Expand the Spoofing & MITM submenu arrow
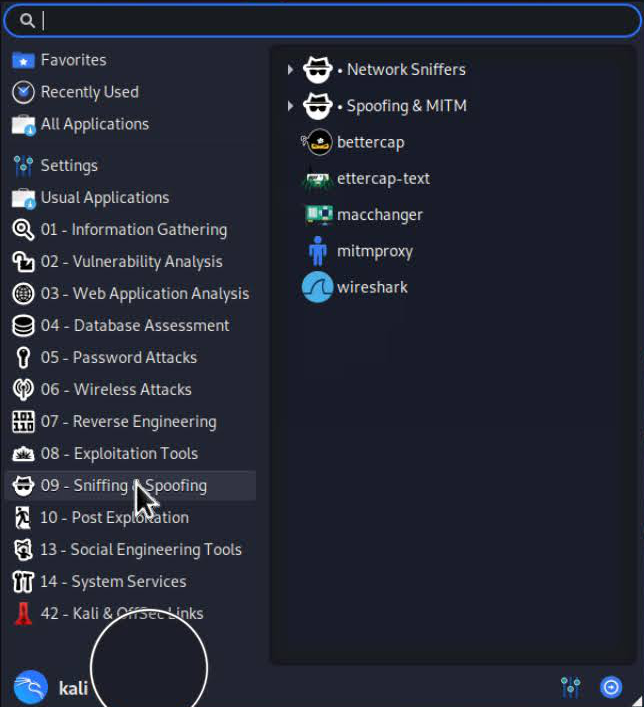This screenshot has width=644, height=707. click(x=290, y=106)
